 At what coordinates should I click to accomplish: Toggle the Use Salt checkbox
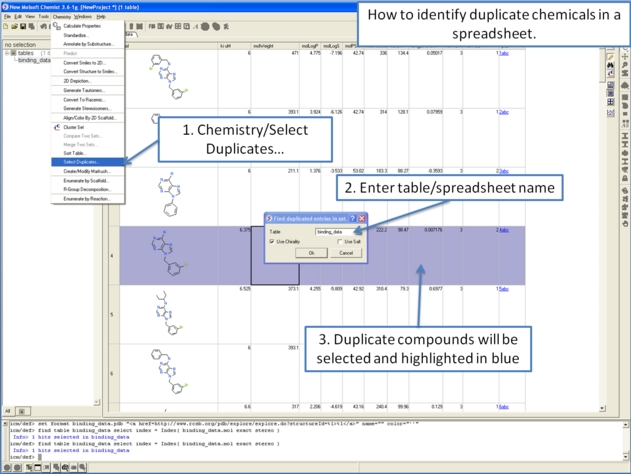point(339,241)
